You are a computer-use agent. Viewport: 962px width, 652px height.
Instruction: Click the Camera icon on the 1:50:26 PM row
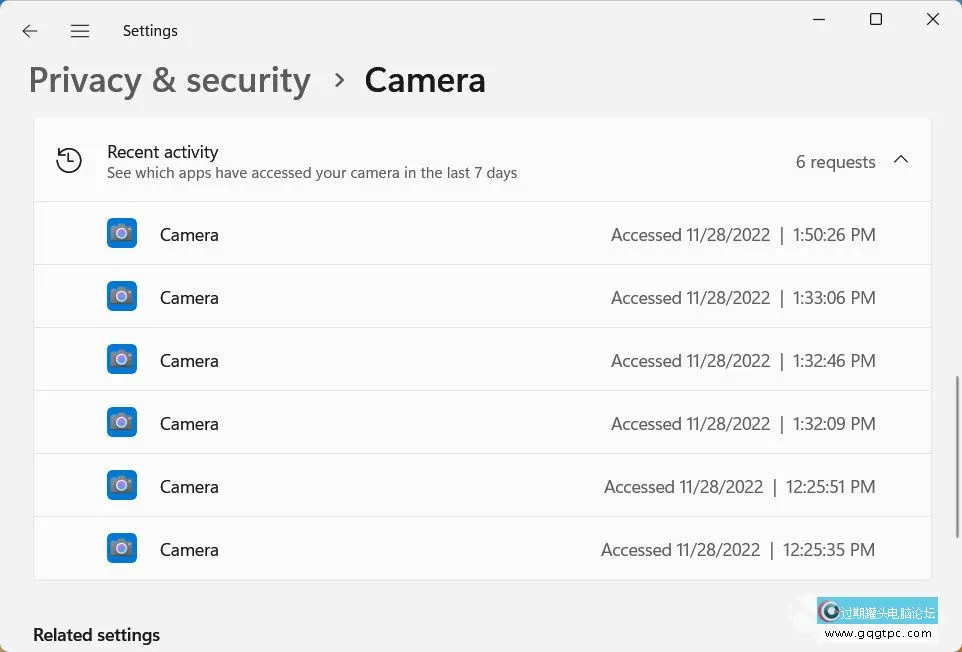pyautogui.click(x=121, y=233)
